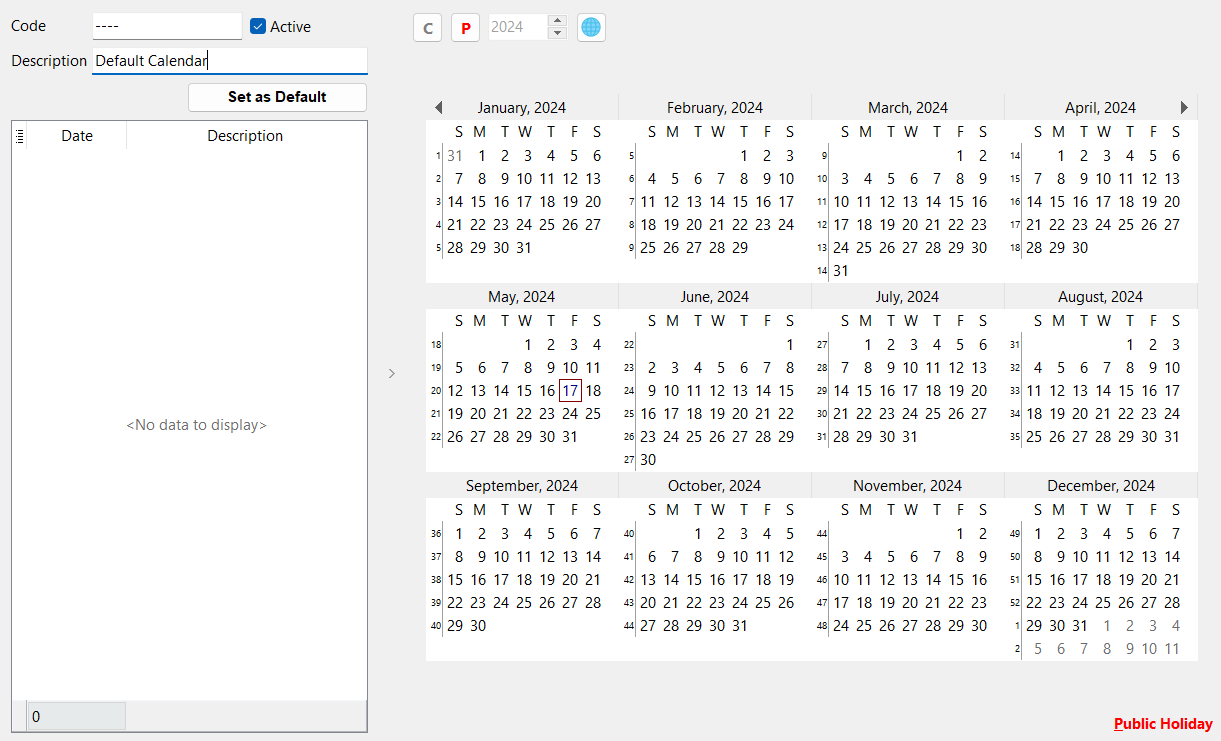1221x741 pixels.
Task: Click the blue globe icon button
Action: point(591,27)
